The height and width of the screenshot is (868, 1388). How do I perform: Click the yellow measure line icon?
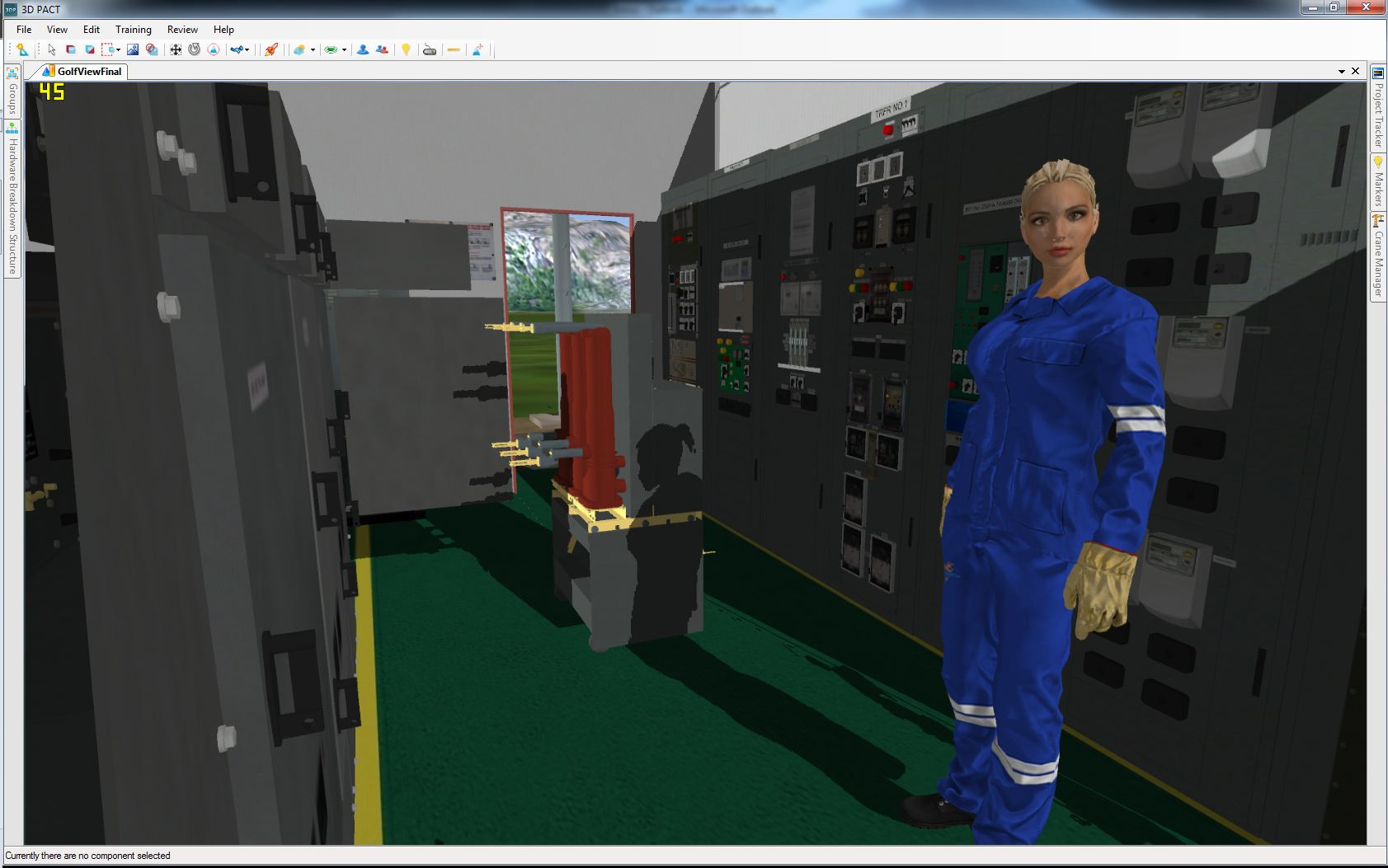pos(453,49)
